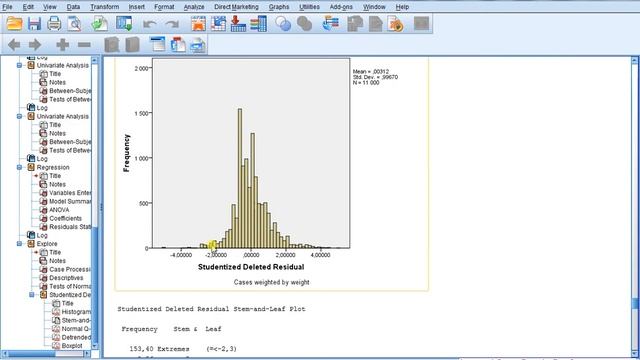Collapse the Explore node in the outline
The width and height of the screenshot is (640, 360).
coord(19,244)
